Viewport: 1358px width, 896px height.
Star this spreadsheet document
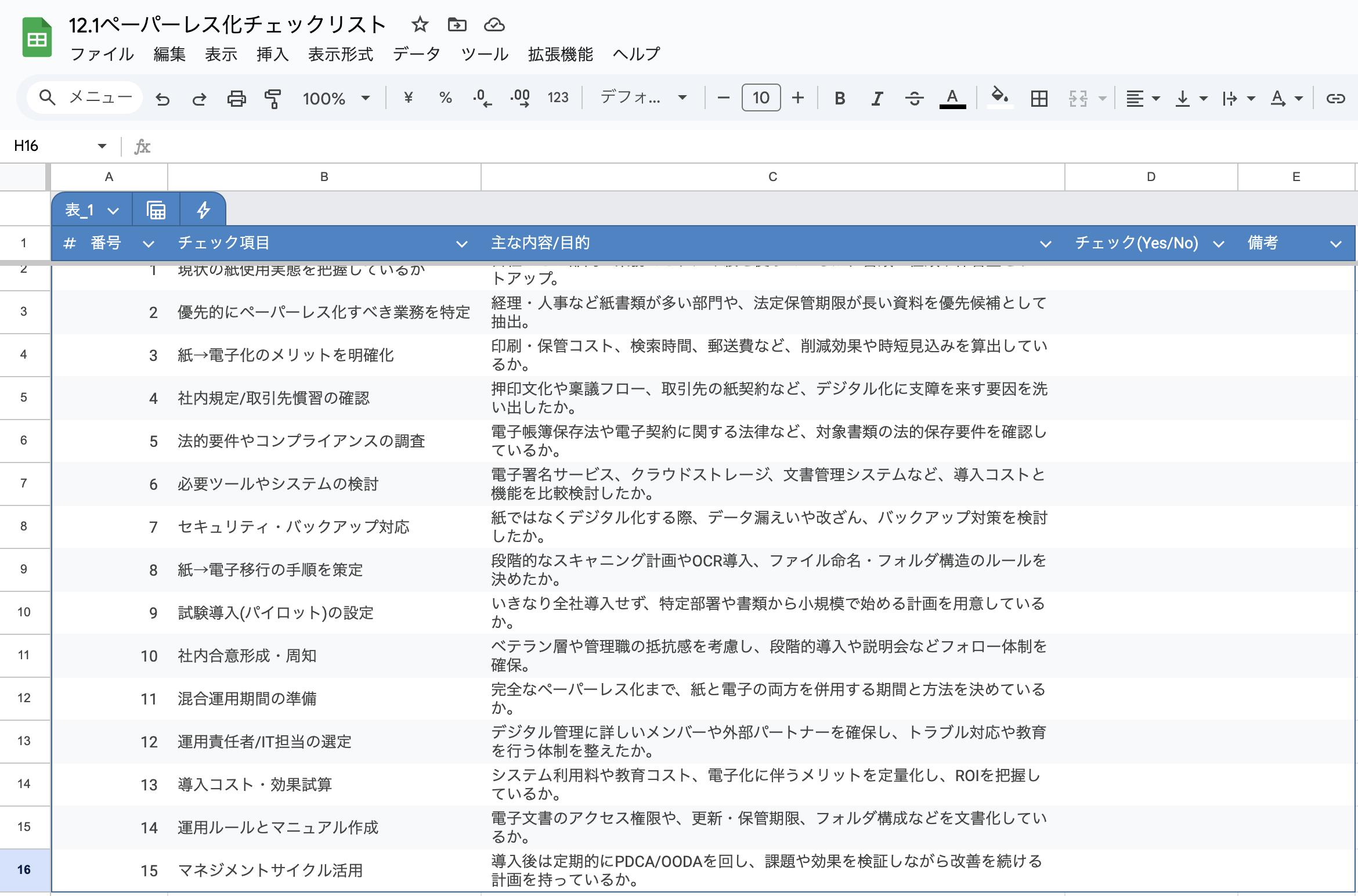coord(420,25)
